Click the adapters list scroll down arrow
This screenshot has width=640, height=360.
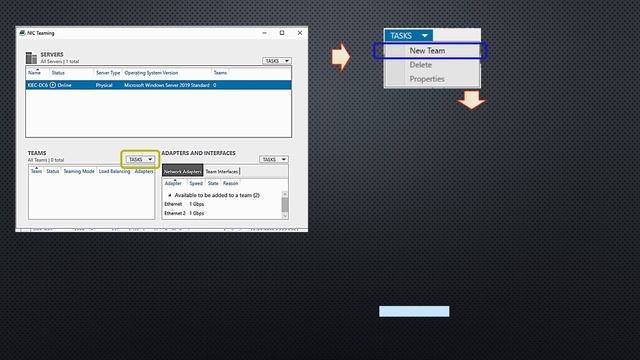tap(285, 216)
